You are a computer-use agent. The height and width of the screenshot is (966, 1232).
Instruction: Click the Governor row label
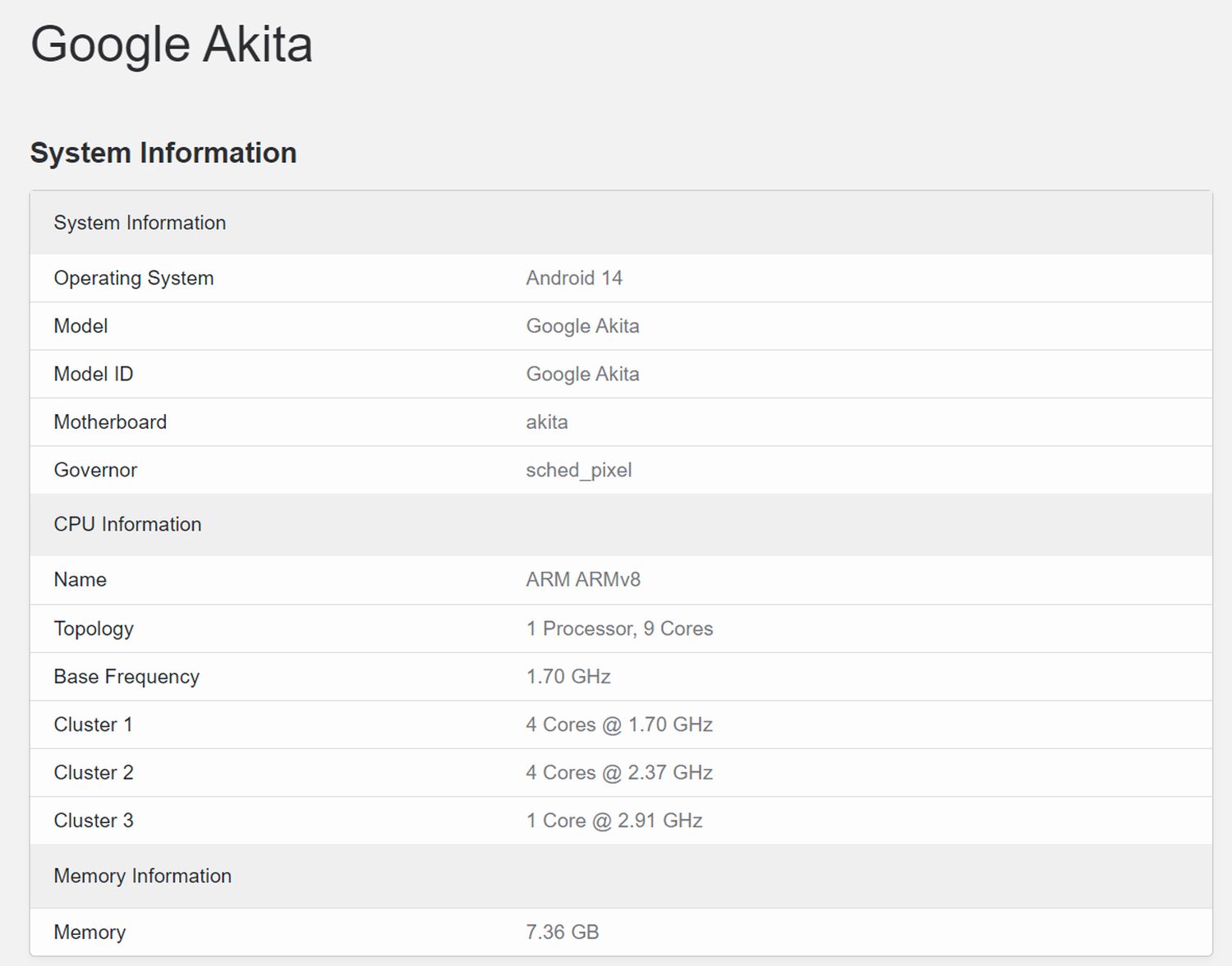95,470
